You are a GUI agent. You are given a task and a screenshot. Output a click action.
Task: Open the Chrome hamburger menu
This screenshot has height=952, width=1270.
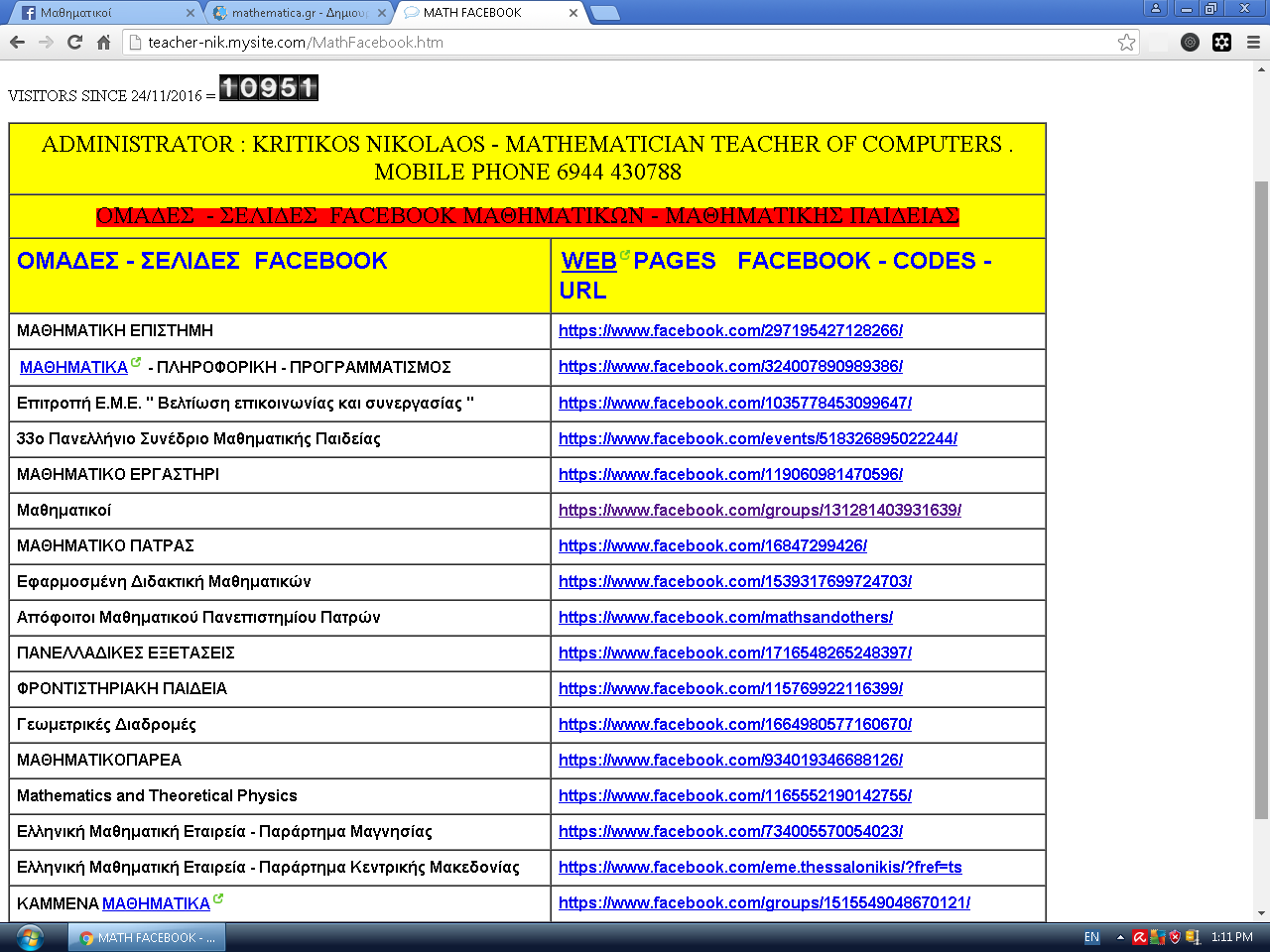(x=1253, y=43)
